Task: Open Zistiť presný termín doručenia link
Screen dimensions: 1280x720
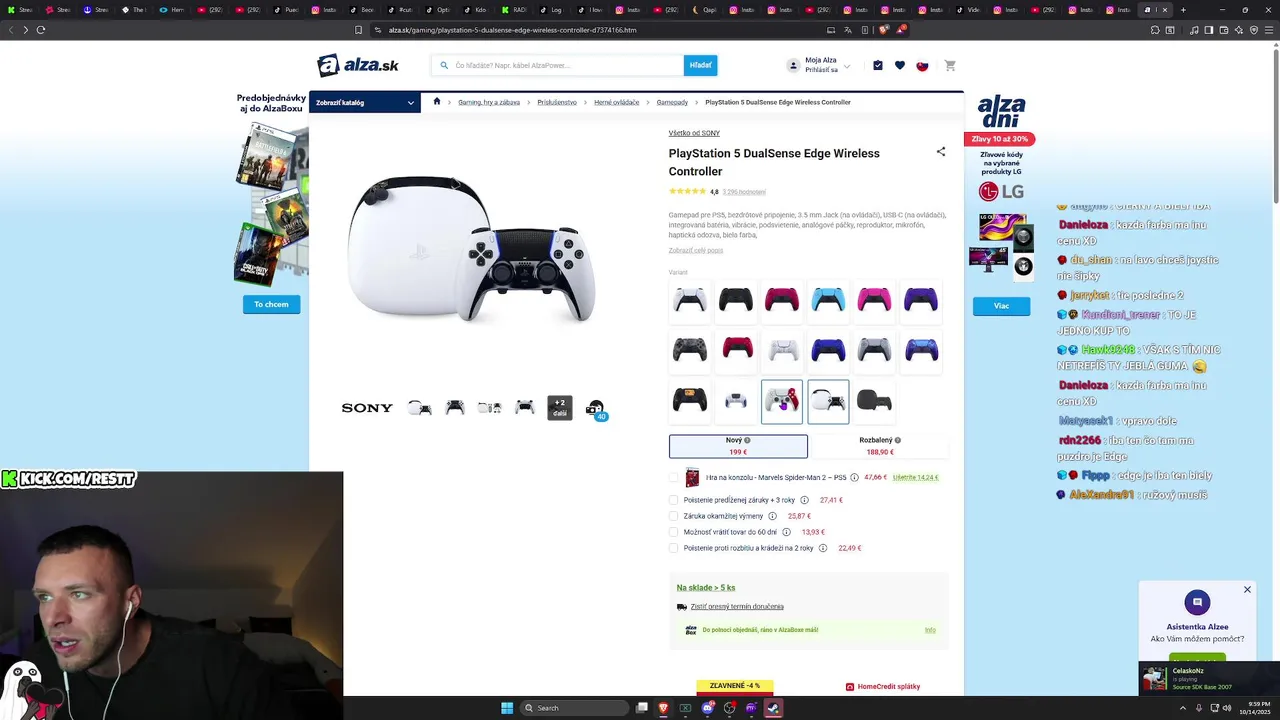Action: pyautogui.click(x=737, y=607)
